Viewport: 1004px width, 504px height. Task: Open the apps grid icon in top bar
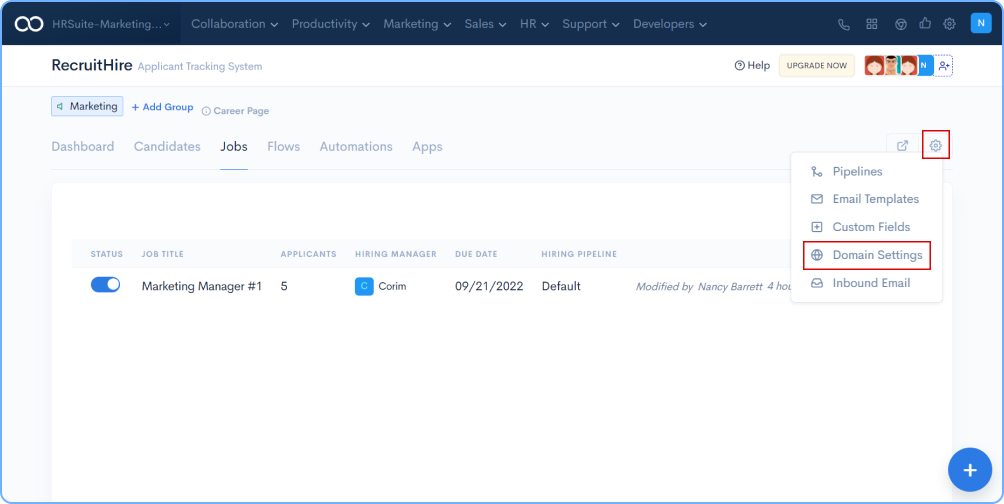pos(872,24)
